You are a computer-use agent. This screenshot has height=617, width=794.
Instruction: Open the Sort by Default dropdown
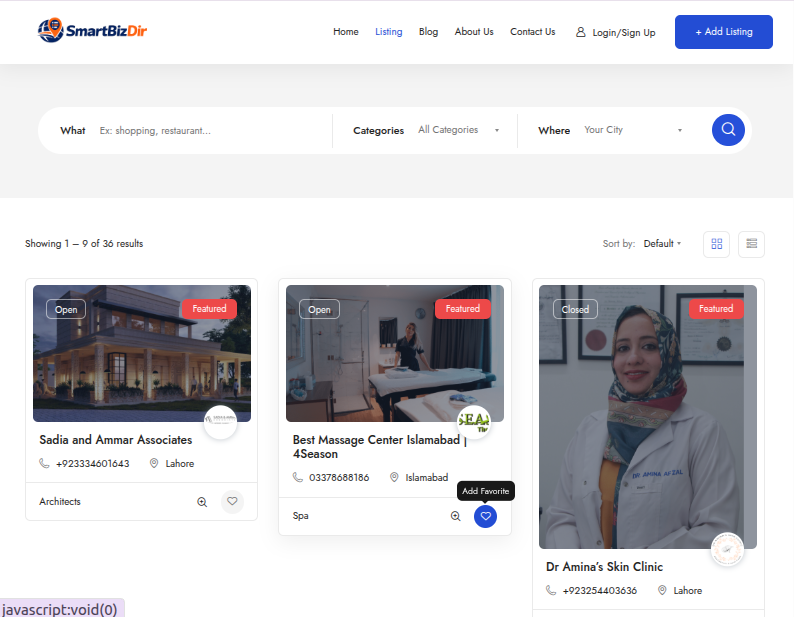click(x=662, y=244)
